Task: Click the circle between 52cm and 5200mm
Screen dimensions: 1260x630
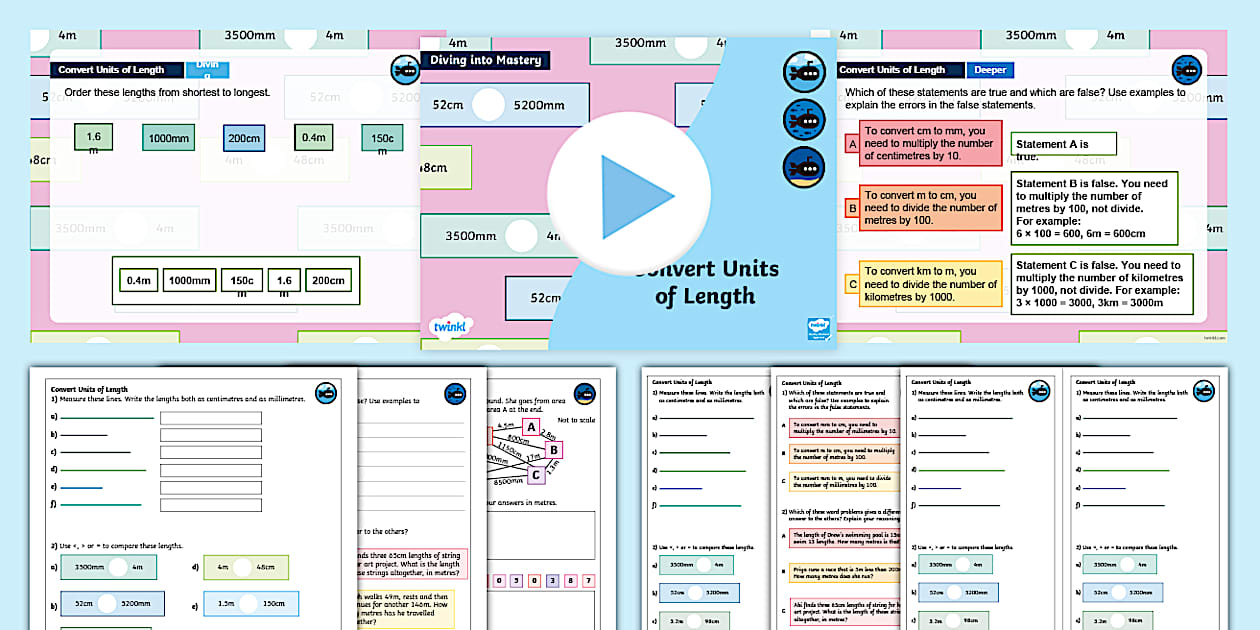Action: 487,102
